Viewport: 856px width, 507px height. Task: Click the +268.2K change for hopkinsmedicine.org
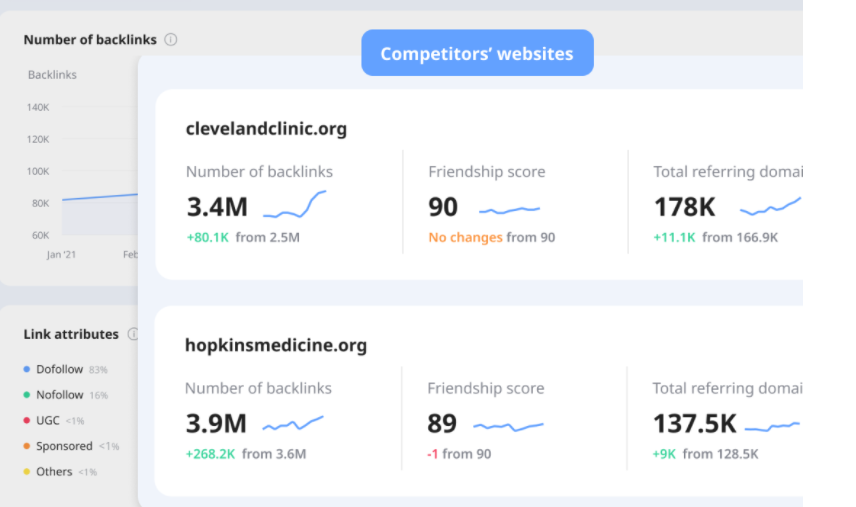tap(210, 454)
